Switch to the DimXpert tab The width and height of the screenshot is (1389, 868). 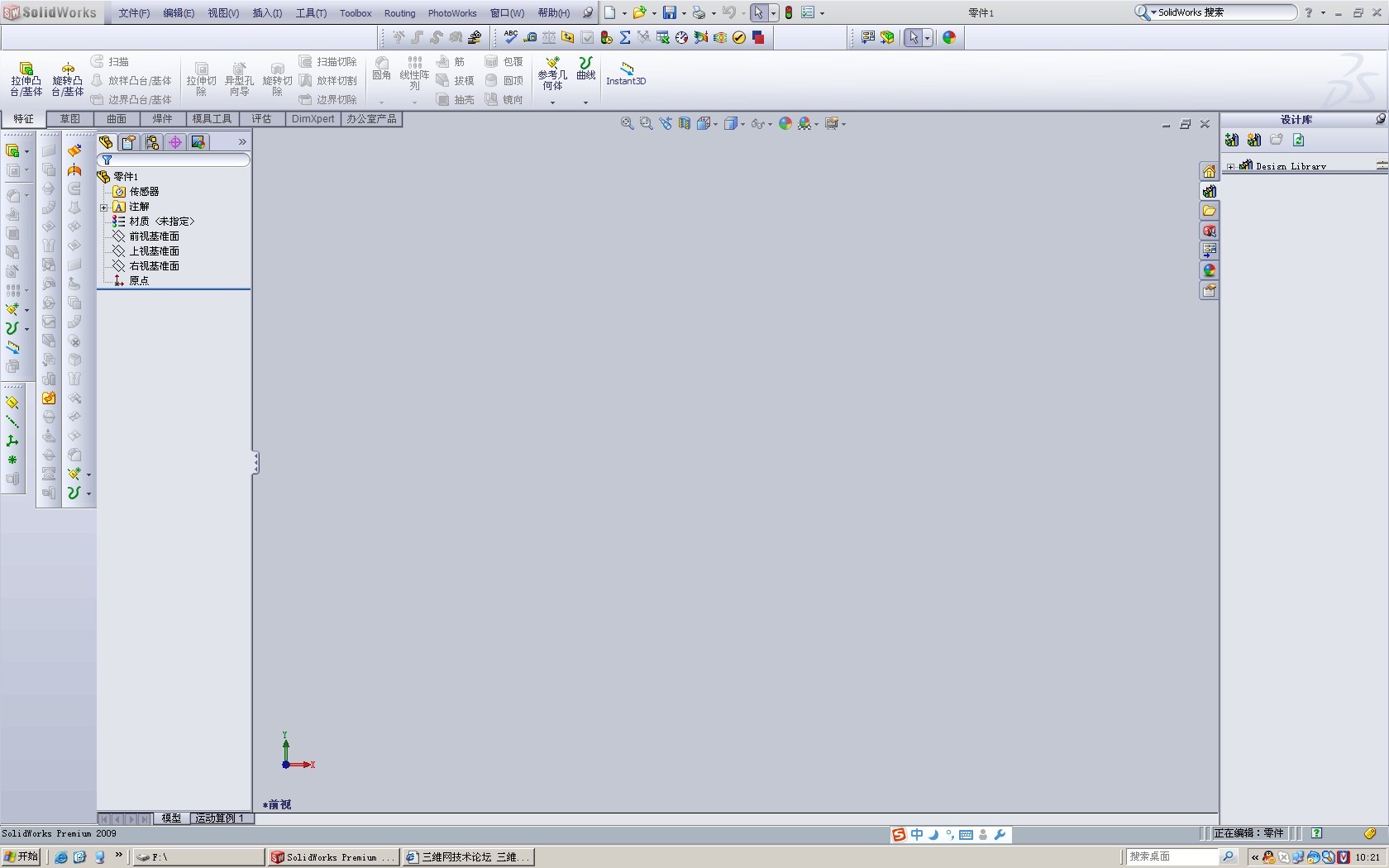tap(313, 119)
